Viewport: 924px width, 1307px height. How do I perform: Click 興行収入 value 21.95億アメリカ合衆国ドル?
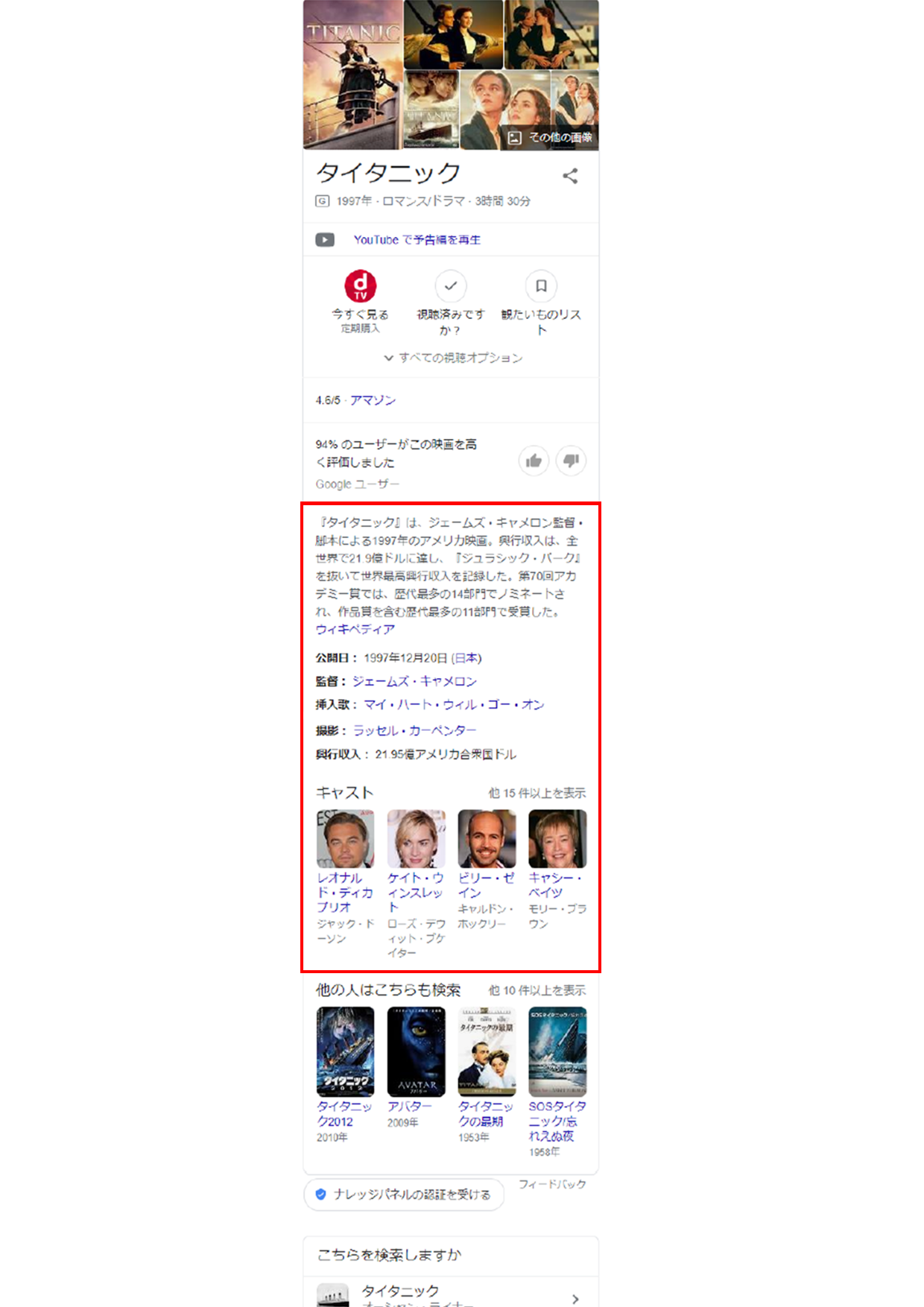click(x=446, y=754)
